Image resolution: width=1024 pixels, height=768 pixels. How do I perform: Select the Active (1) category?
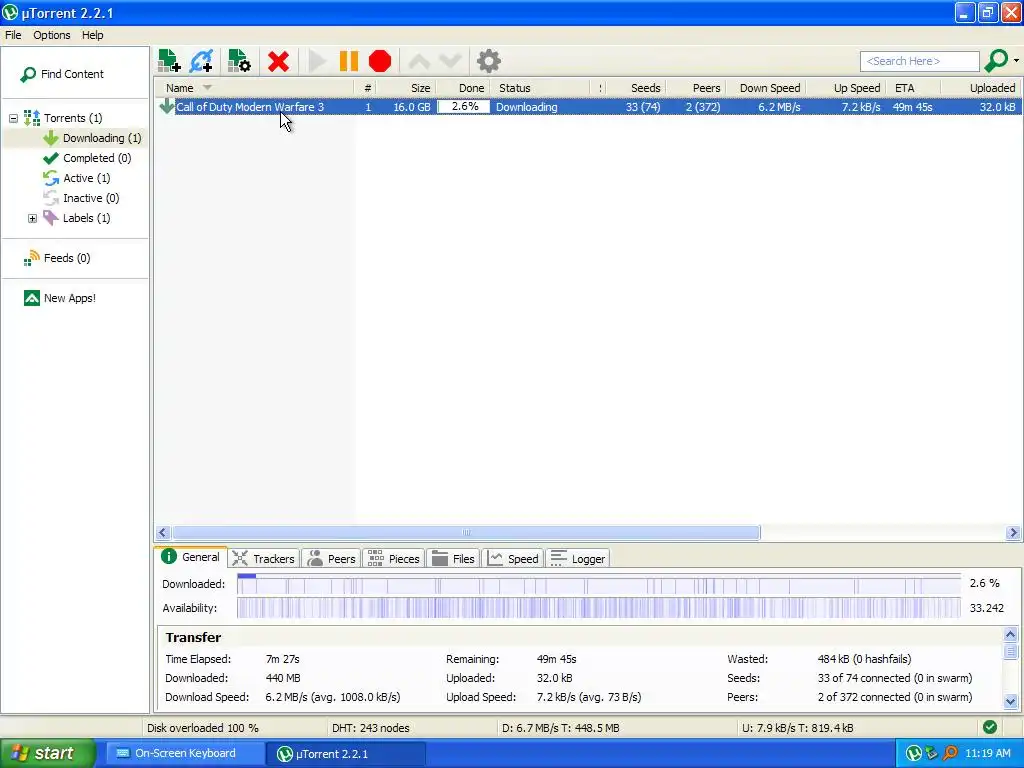tap(77, 178)
